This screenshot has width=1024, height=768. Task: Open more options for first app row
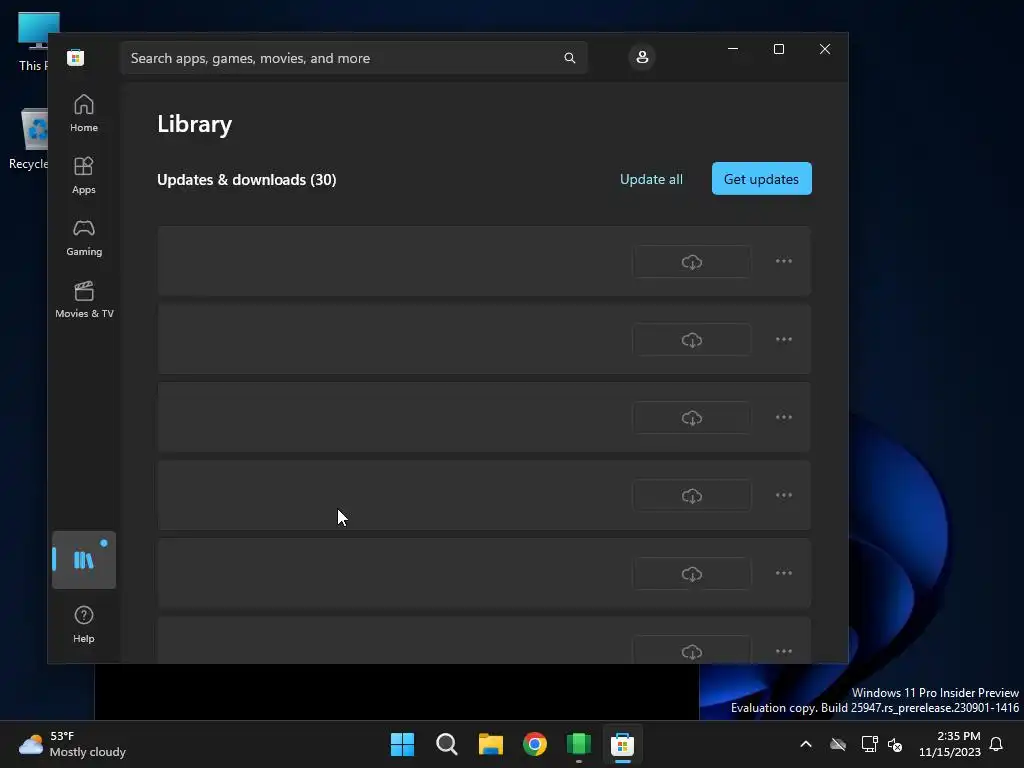coord(784,261)
